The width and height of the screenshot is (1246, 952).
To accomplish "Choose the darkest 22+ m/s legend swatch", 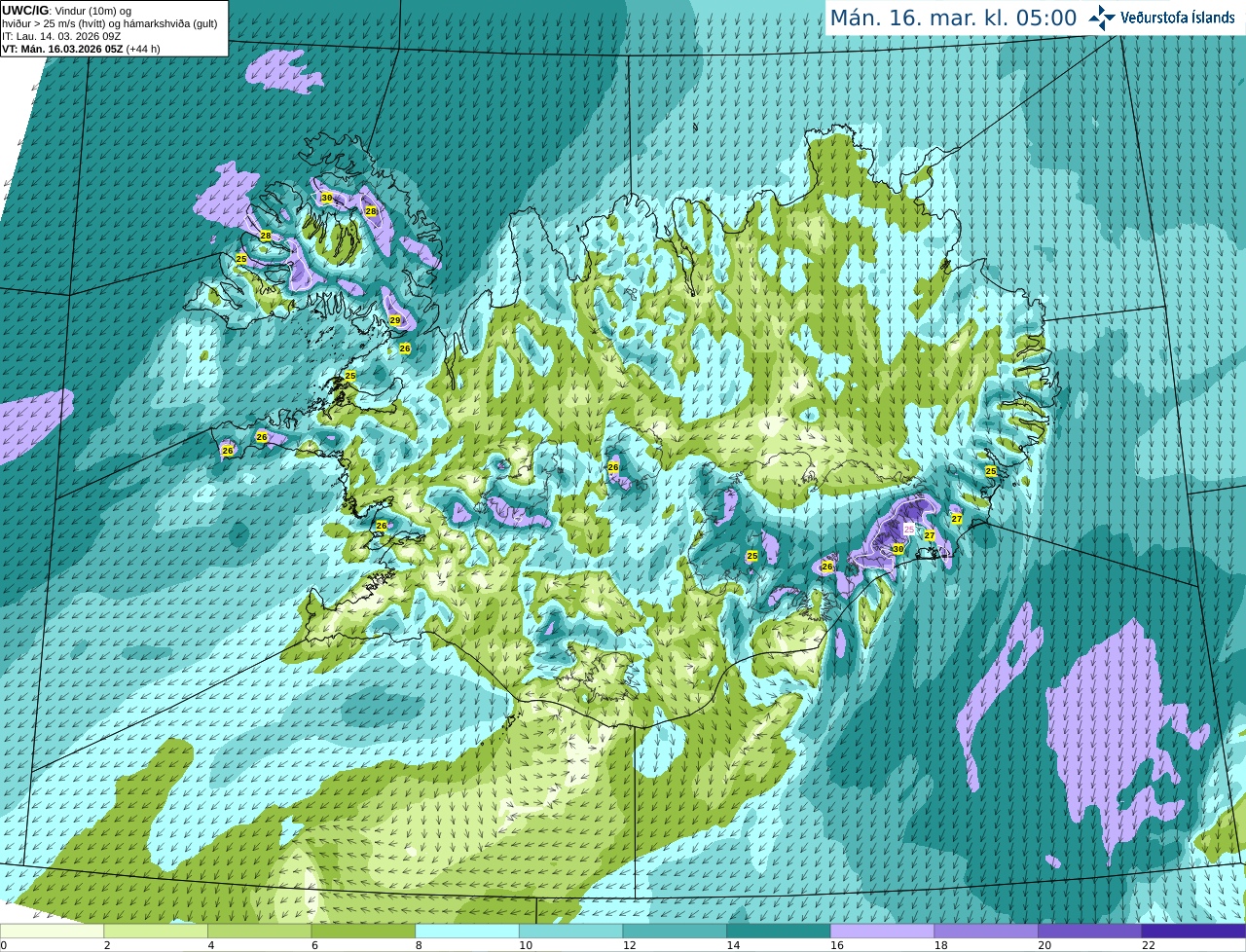I will (1194, 932).
